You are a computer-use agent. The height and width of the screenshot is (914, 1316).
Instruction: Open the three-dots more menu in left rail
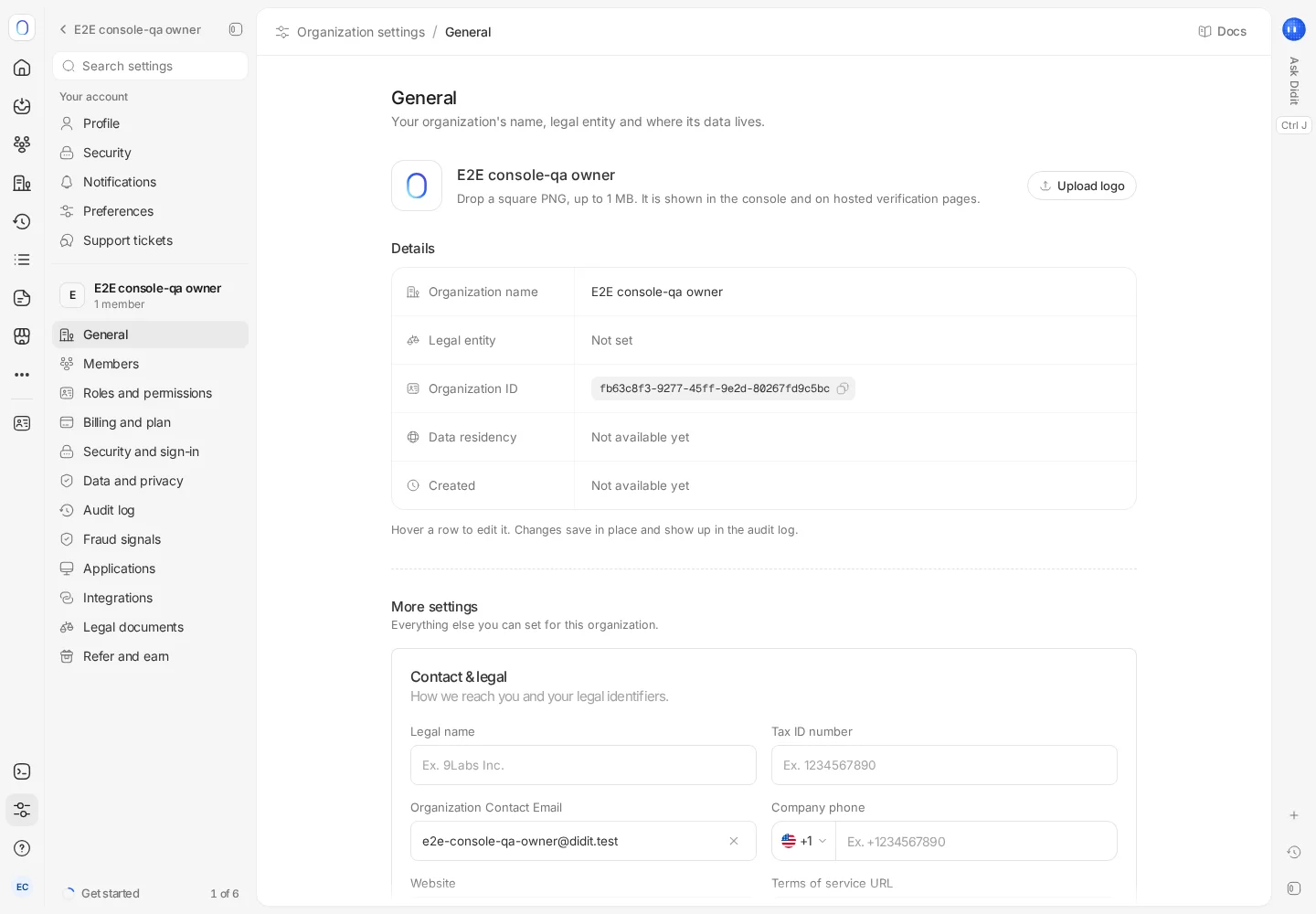pyautogui.click(x=22, y=375)
